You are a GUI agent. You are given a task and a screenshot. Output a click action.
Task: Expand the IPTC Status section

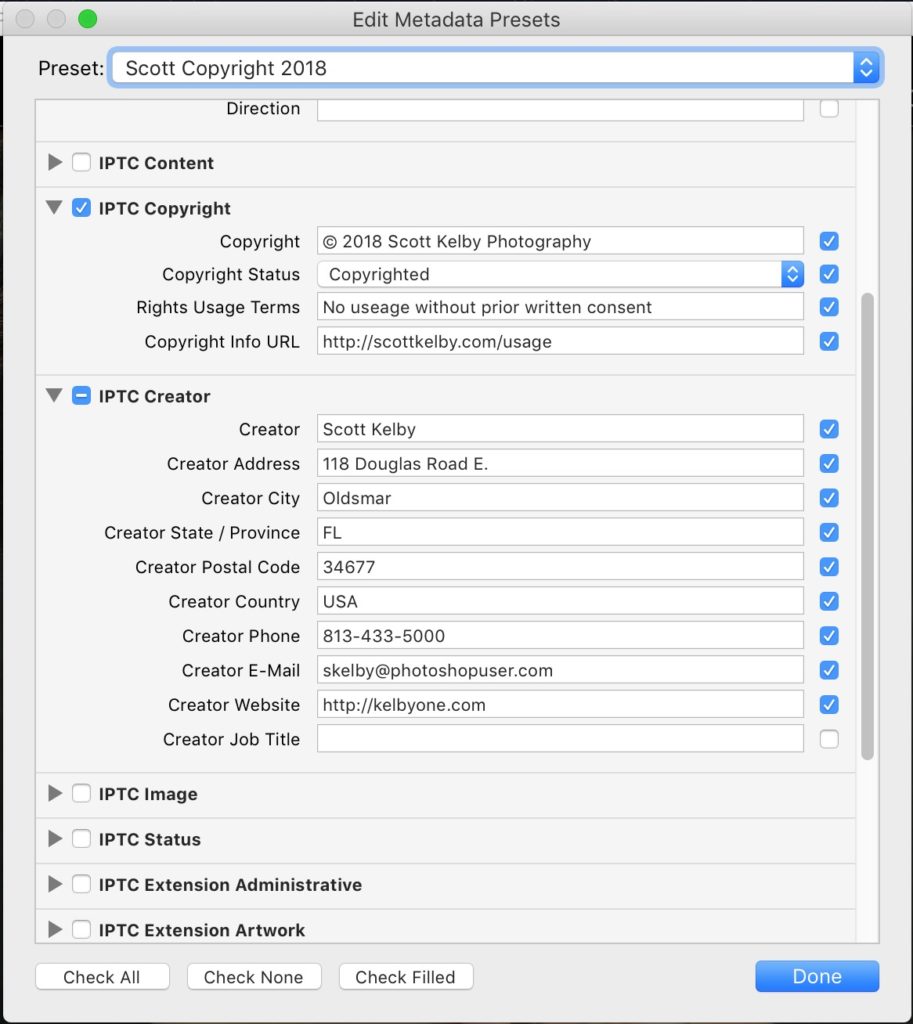(55, 839)
